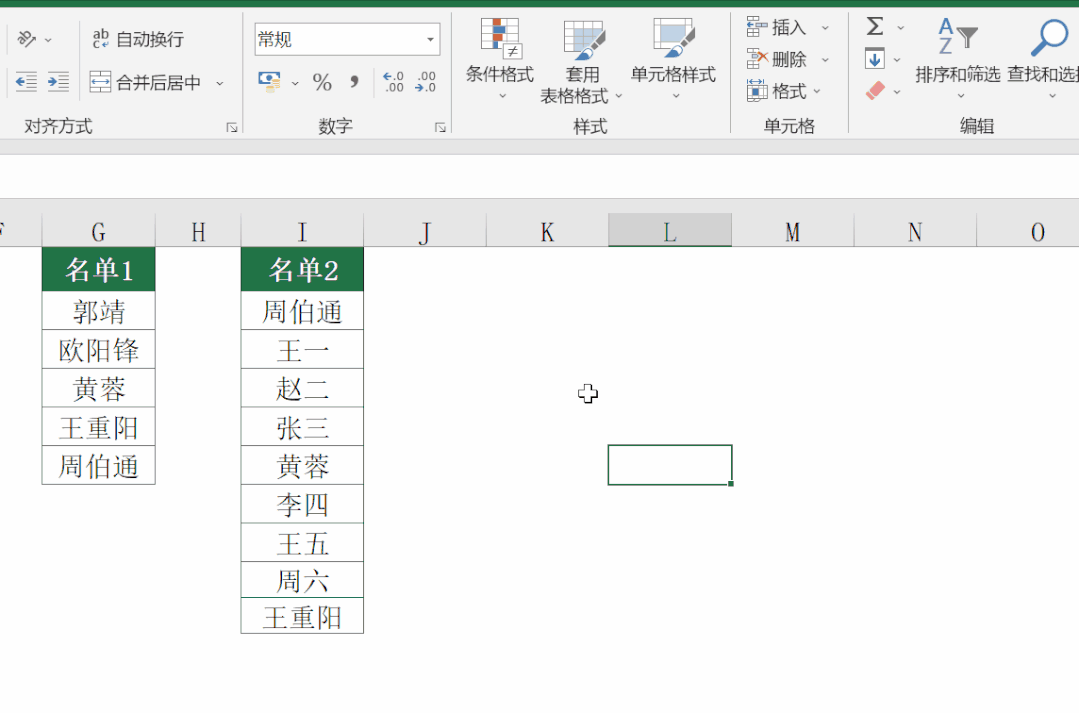Open 排序和筛选 sort and filter
The height and width of the screenshot is (713, 1079).
tap(958, 59)
